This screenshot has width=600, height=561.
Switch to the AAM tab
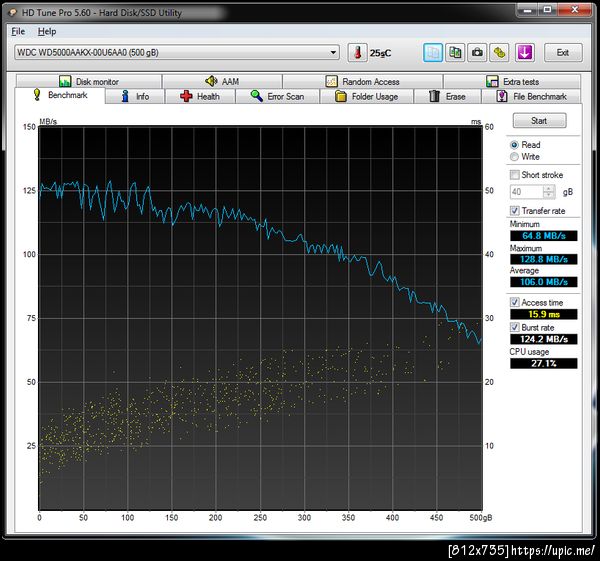click(x=222, y=81)
